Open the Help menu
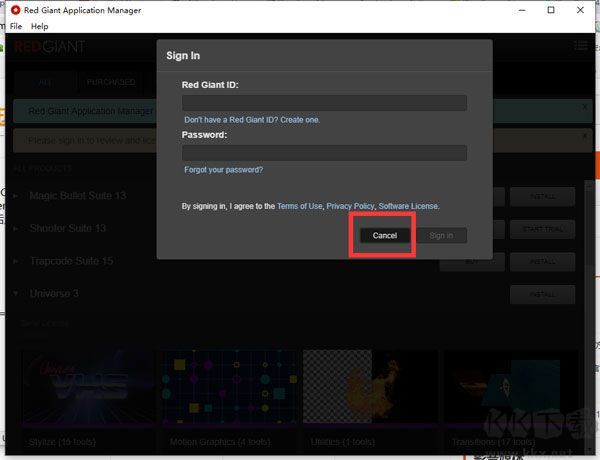This screenshot has width=600, height=460. point(39,26)
